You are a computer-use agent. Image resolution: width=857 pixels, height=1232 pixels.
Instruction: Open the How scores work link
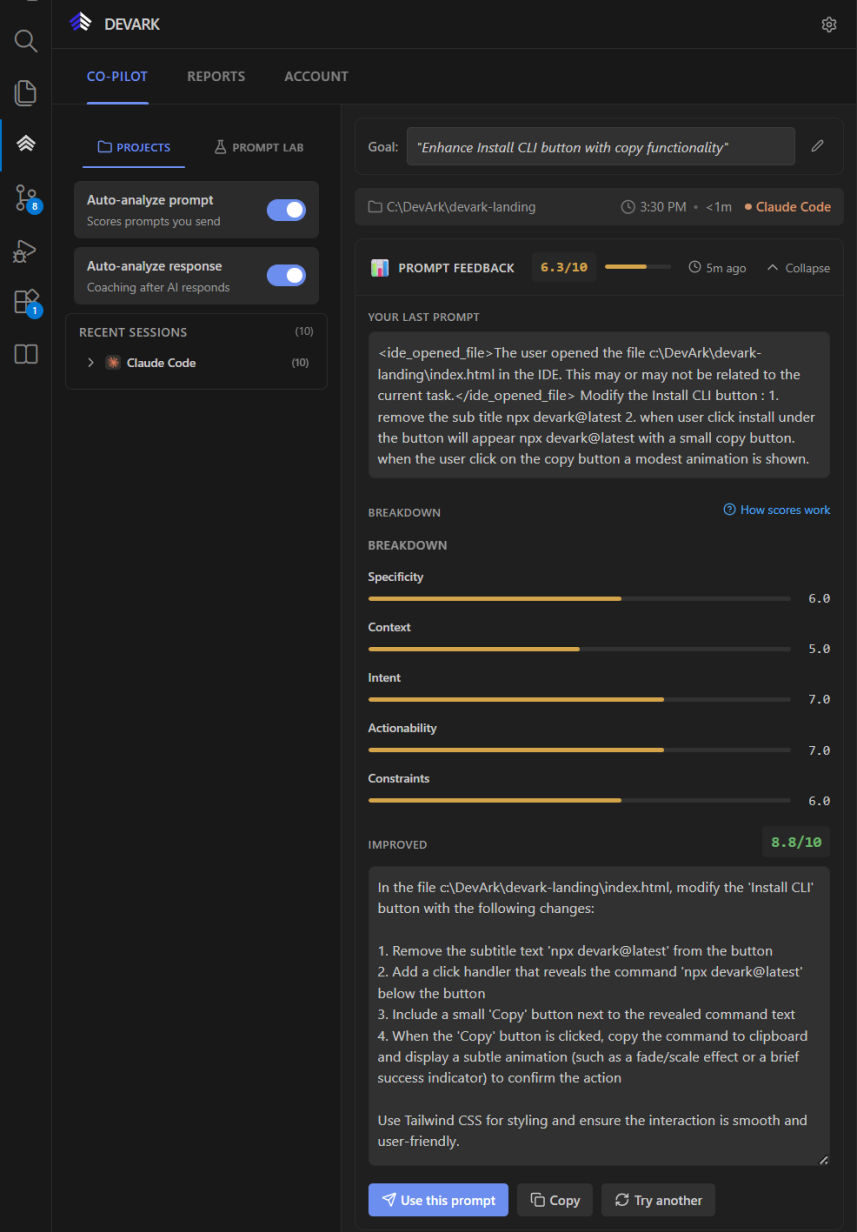776,509
